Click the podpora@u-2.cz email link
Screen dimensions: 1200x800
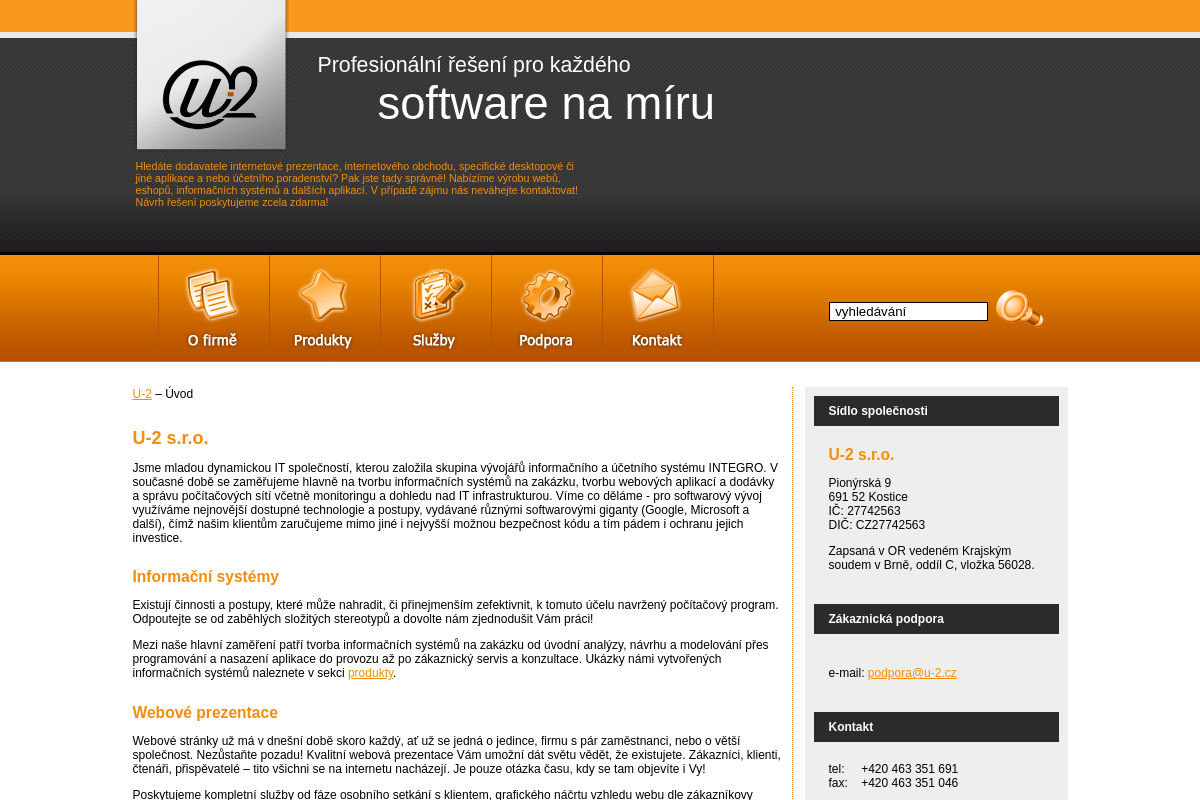912,673
